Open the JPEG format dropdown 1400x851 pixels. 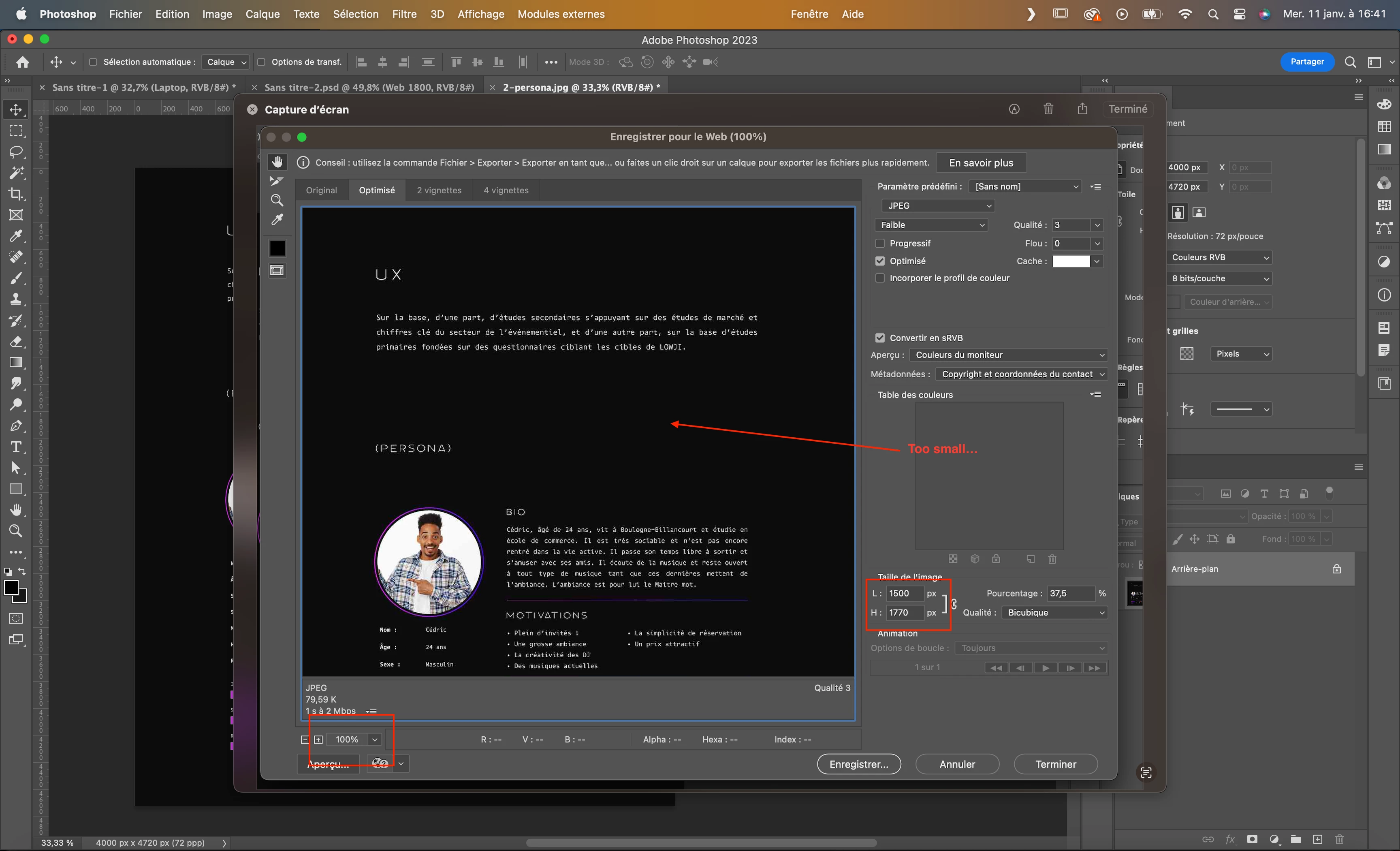coord(938,206)
